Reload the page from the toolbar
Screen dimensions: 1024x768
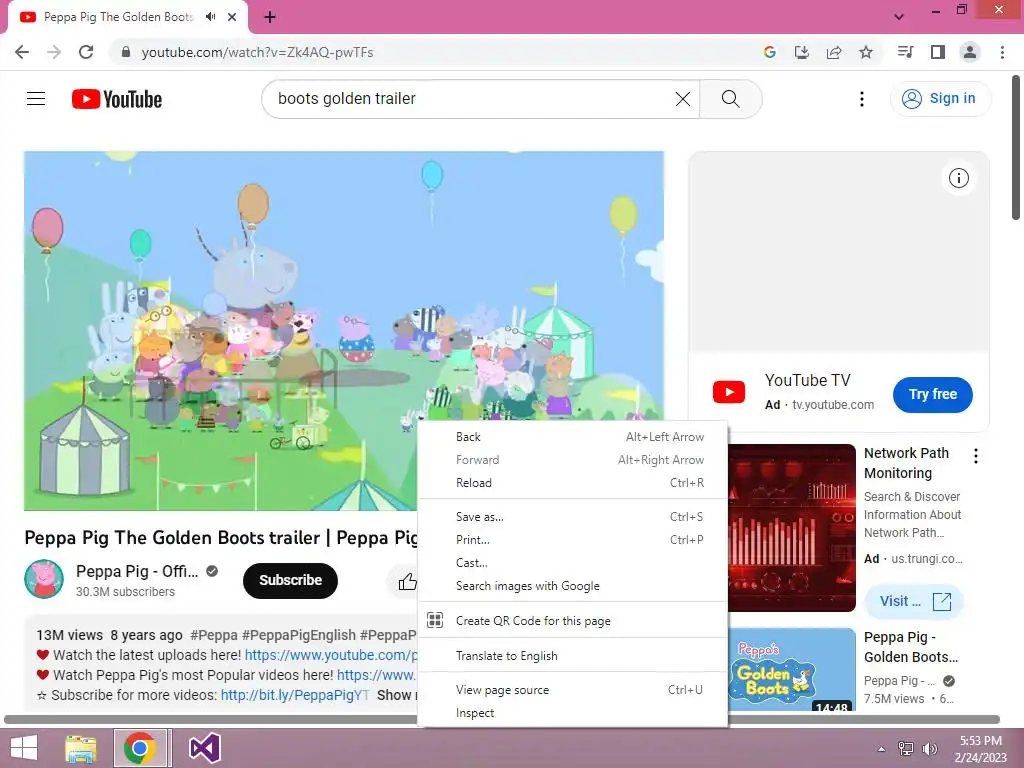[86, 52]
